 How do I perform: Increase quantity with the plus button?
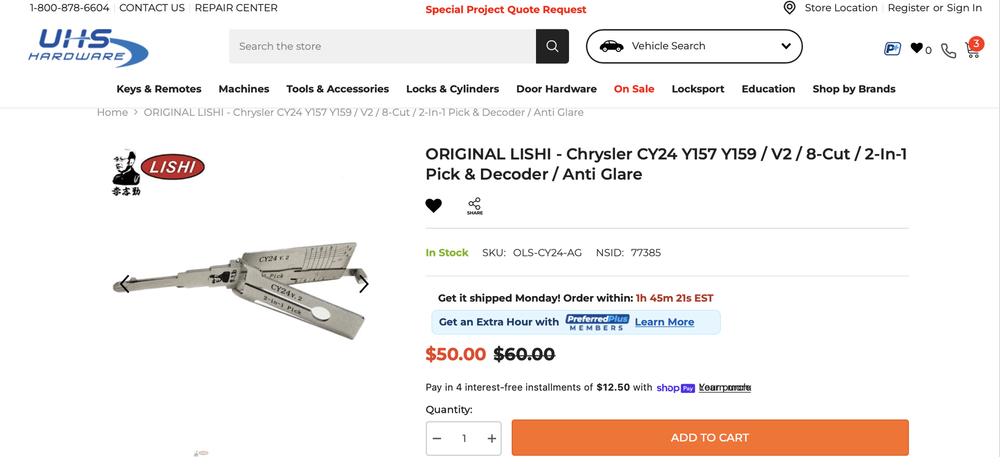(491, 438)
